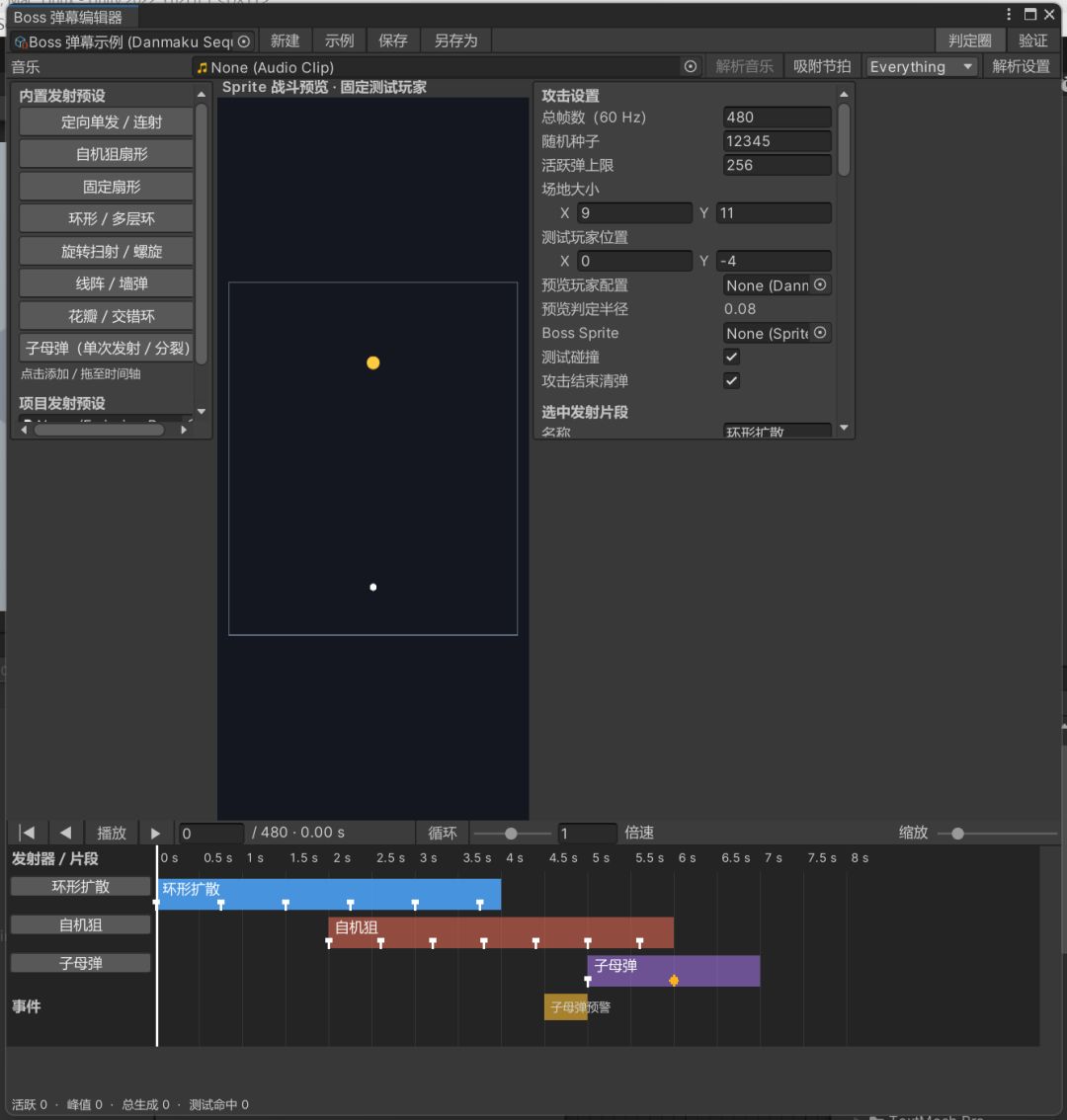
Task: Add the 固定扇形 preset
Action: pos(106,187)
